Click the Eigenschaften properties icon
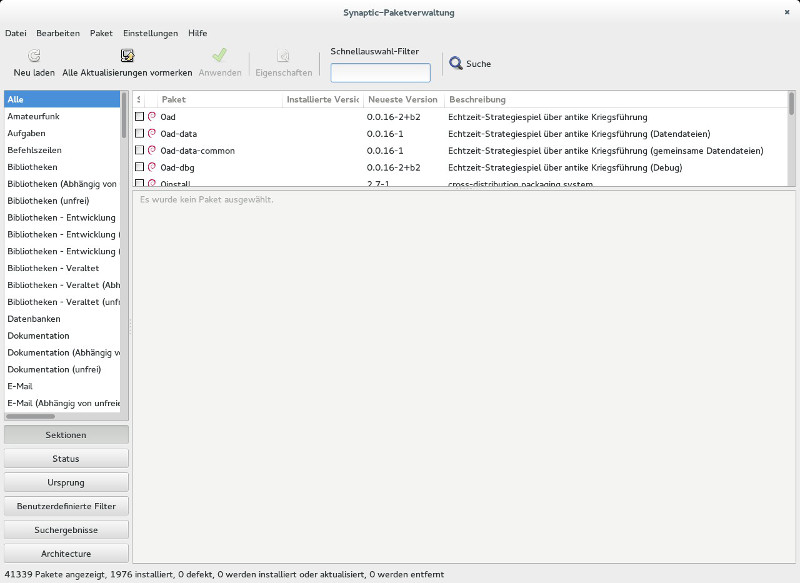Screen dimensions: 800x583 283,55
